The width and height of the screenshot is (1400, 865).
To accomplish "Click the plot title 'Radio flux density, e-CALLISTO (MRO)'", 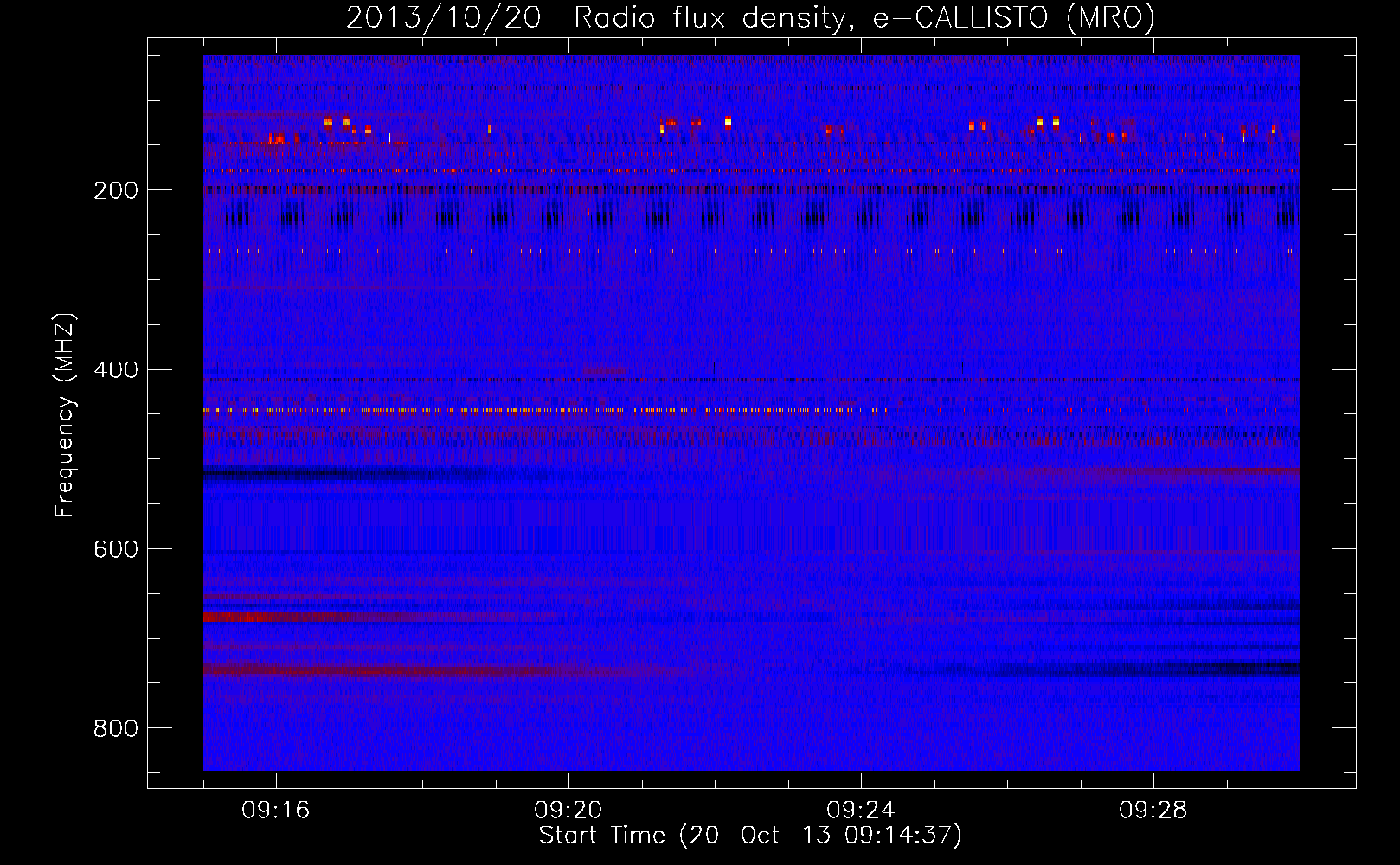I will click(x=864, y=17).
